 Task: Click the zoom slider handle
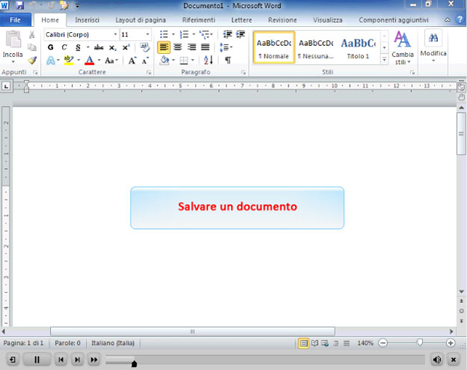420,342
